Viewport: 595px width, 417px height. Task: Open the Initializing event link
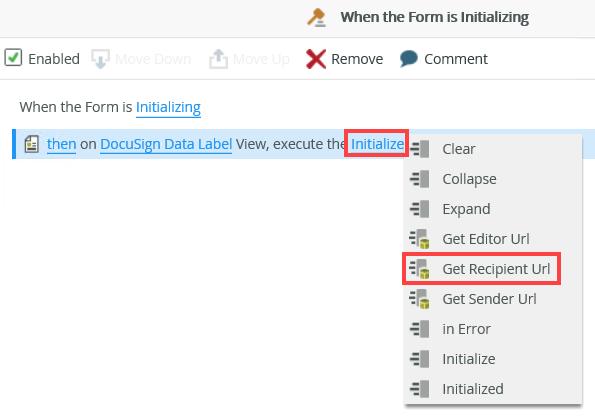pos(168,107)
